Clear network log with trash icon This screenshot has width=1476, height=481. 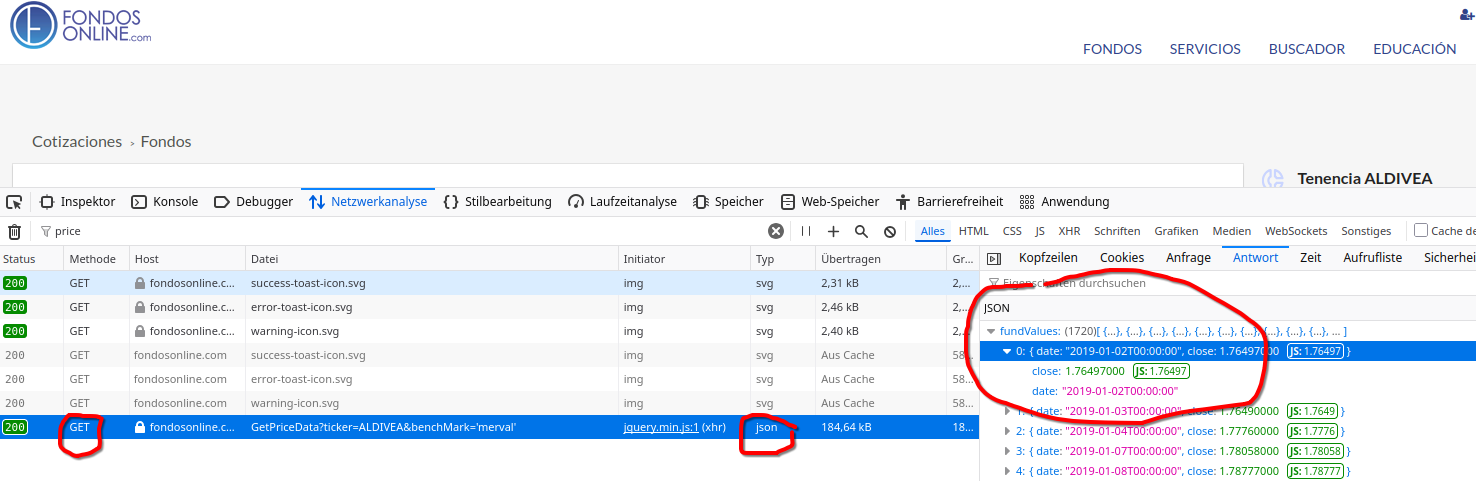click(x=14, y=231)
